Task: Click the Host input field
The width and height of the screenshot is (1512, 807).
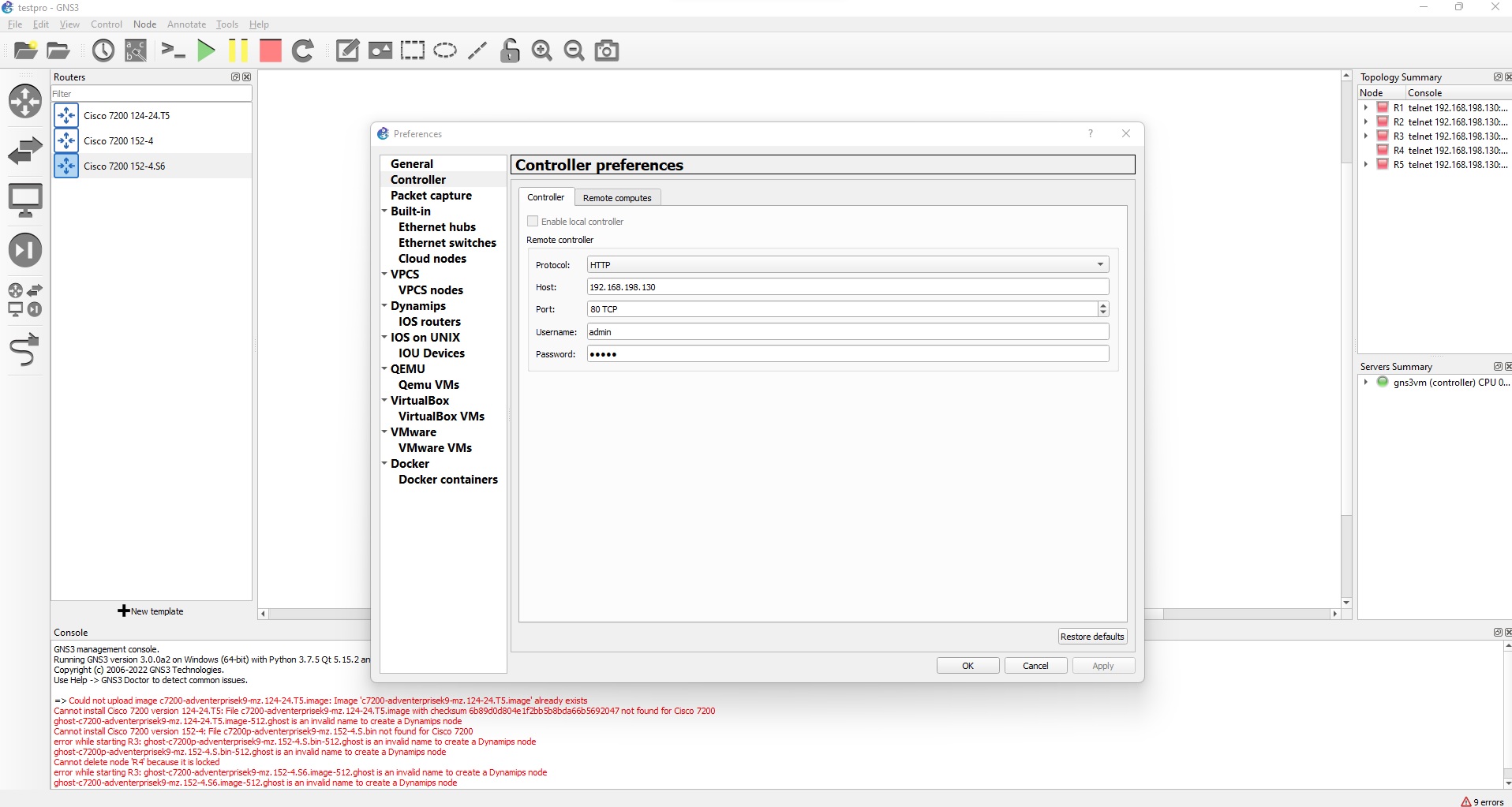Action: (848, 287)
